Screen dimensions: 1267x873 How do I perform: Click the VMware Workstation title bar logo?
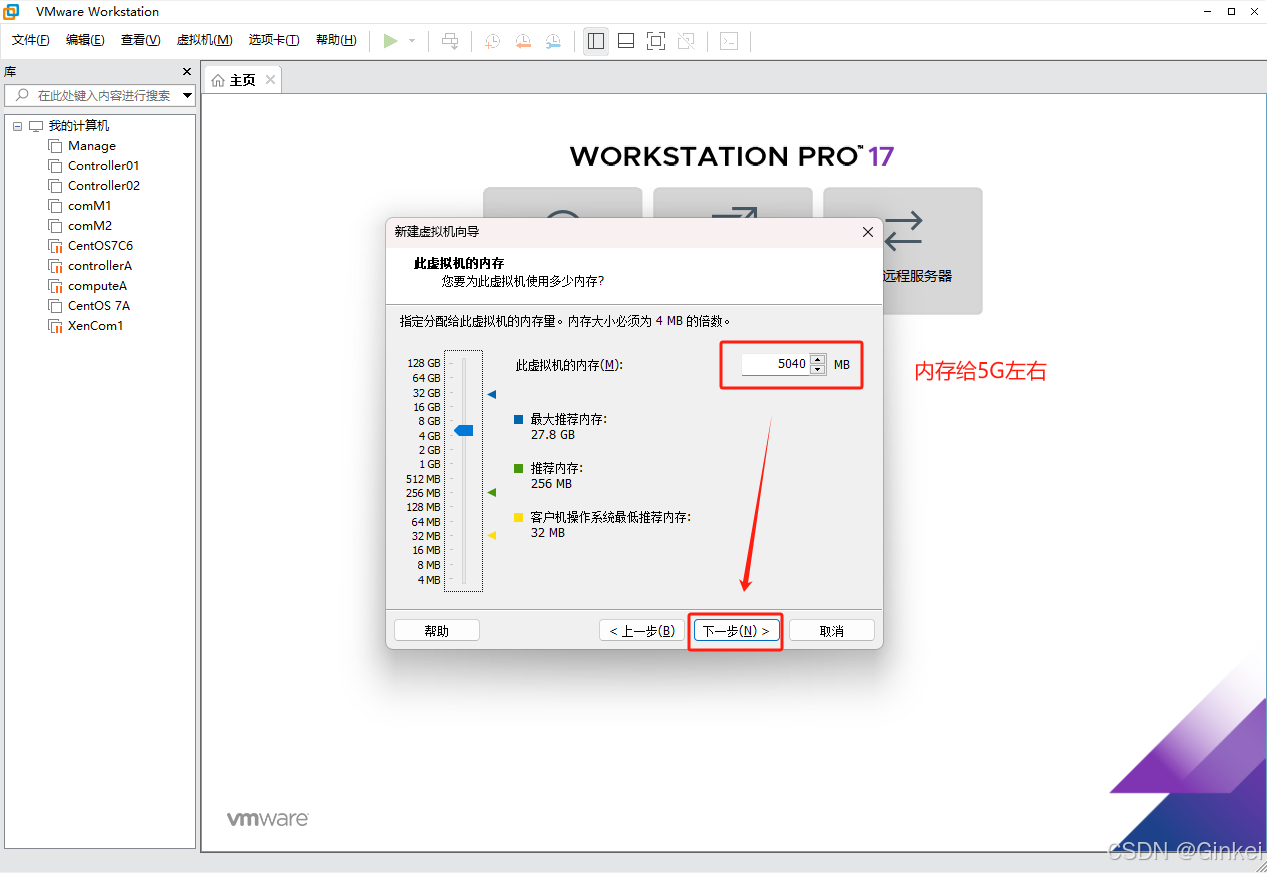[x=13, y=12]
